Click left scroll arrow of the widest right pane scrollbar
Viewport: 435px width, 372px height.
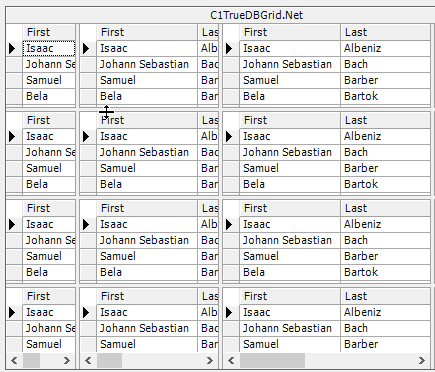point(231,360)
